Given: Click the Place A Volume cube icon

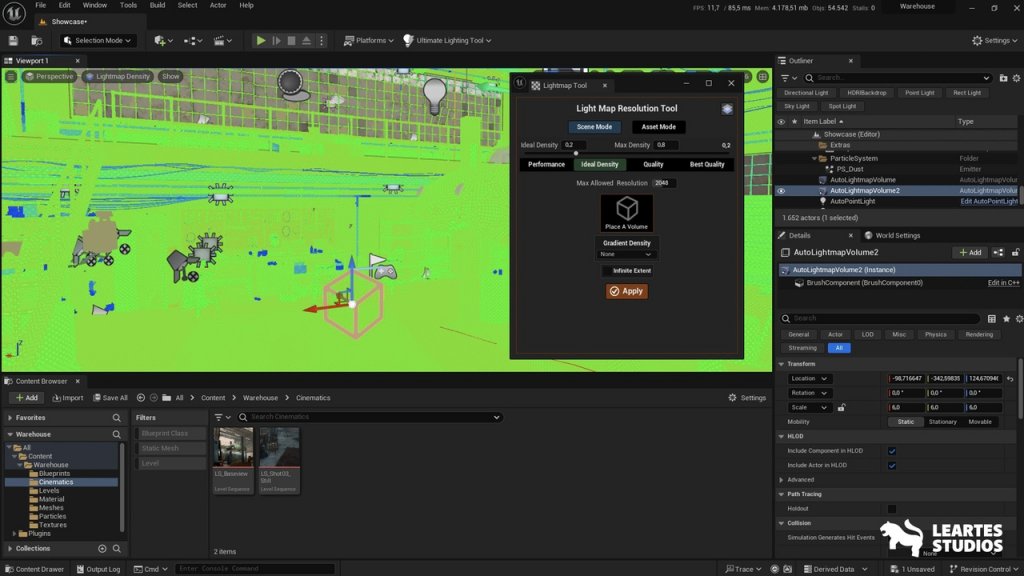Looking at the screenshot, I should click(626, 212).
